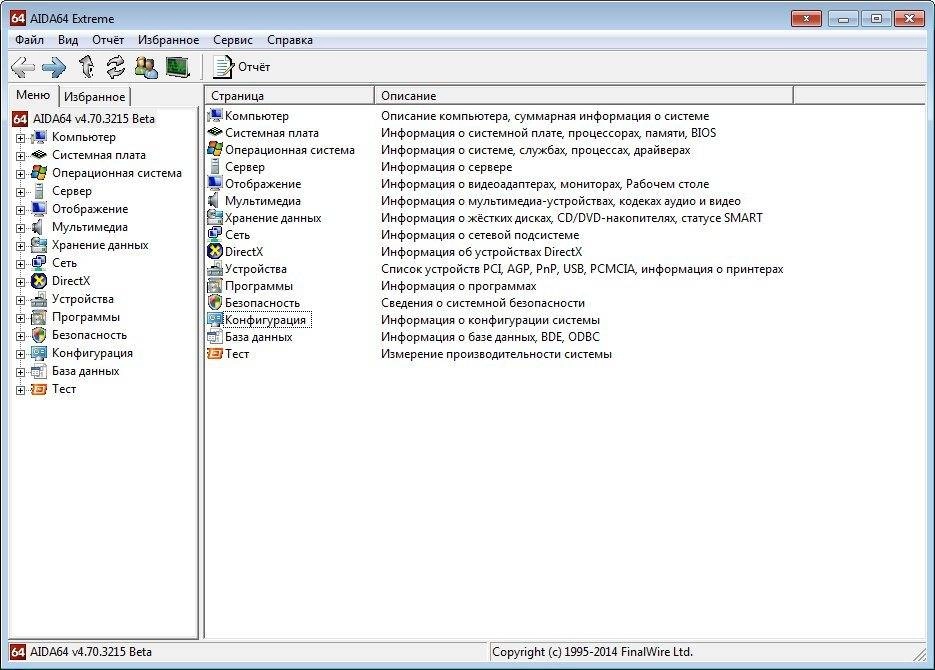Click the AIDA64 logo in status bar

(18, 652)
